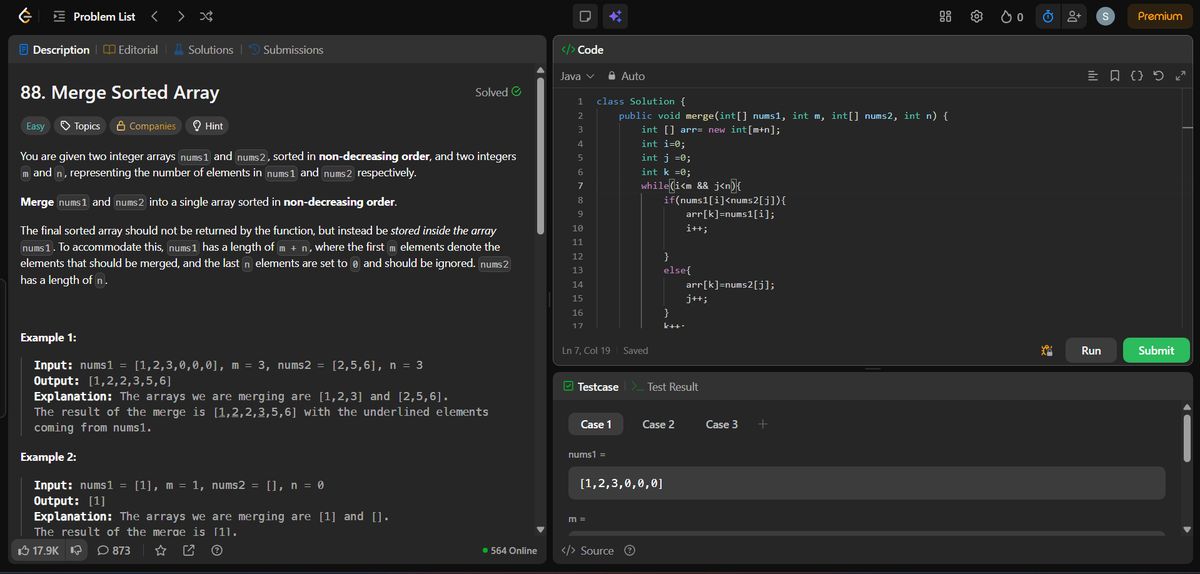Click the problem title Merge Sorted Array

click(120, 92)
